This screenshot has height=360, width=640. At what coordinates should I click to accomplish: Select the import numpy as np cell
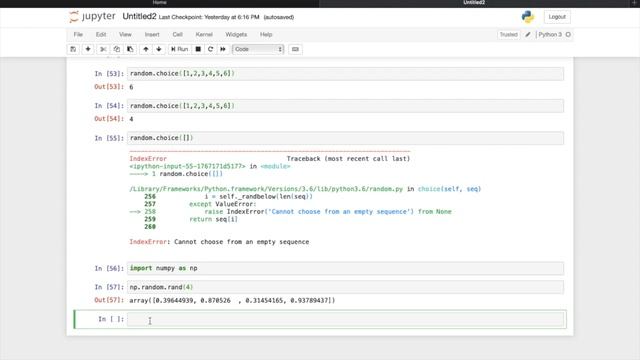click(345, 268)
